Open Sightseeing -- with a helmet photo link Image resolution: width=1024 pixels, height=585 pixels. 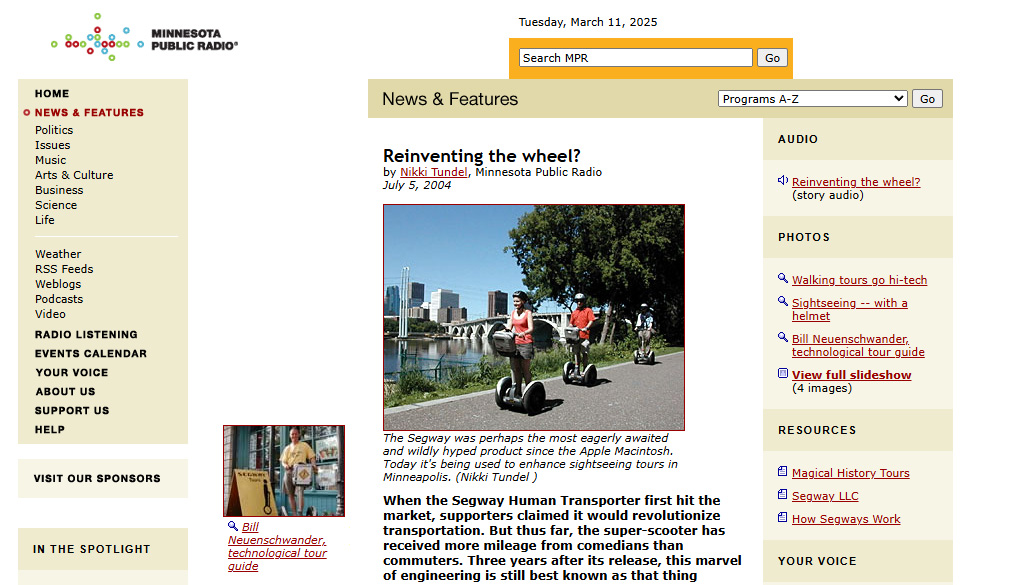pyautogui.click(x=850, y=309)
